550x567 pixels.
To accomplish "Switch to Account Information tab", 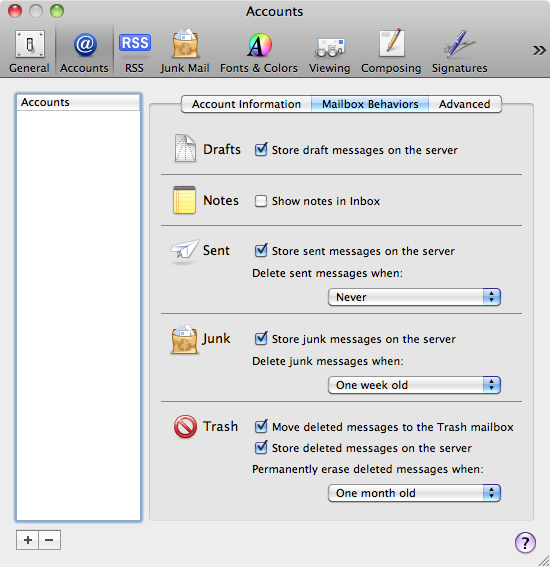I will coord(246,104).
